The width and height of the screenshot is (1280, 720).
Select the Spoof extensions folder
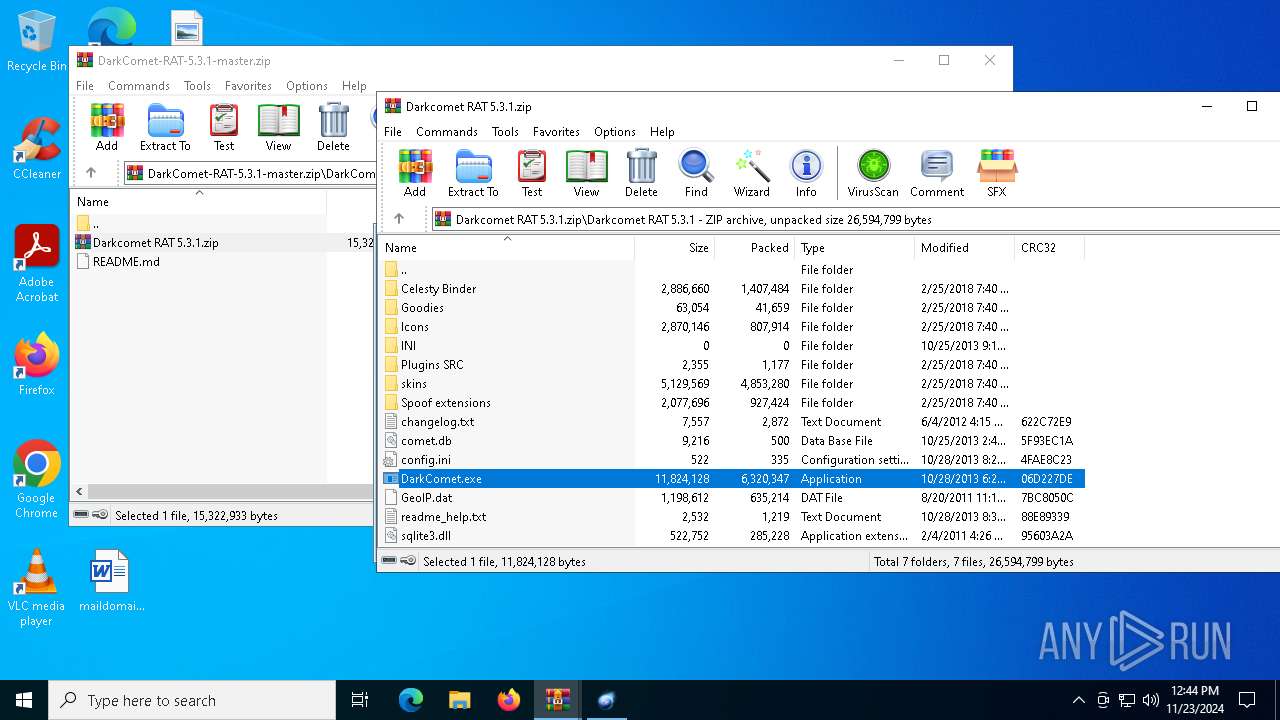446,402
